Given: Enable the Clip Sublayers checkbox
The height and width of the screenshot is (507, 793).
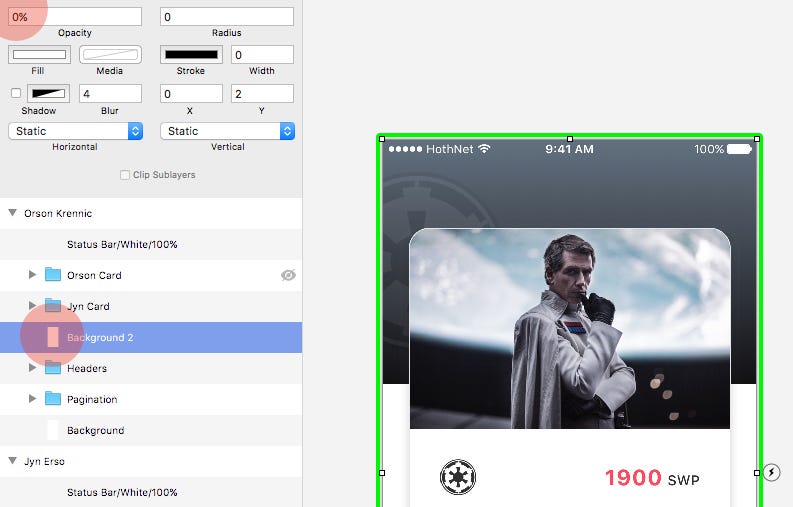Looking at the screenshot, I should click(125, 175).
